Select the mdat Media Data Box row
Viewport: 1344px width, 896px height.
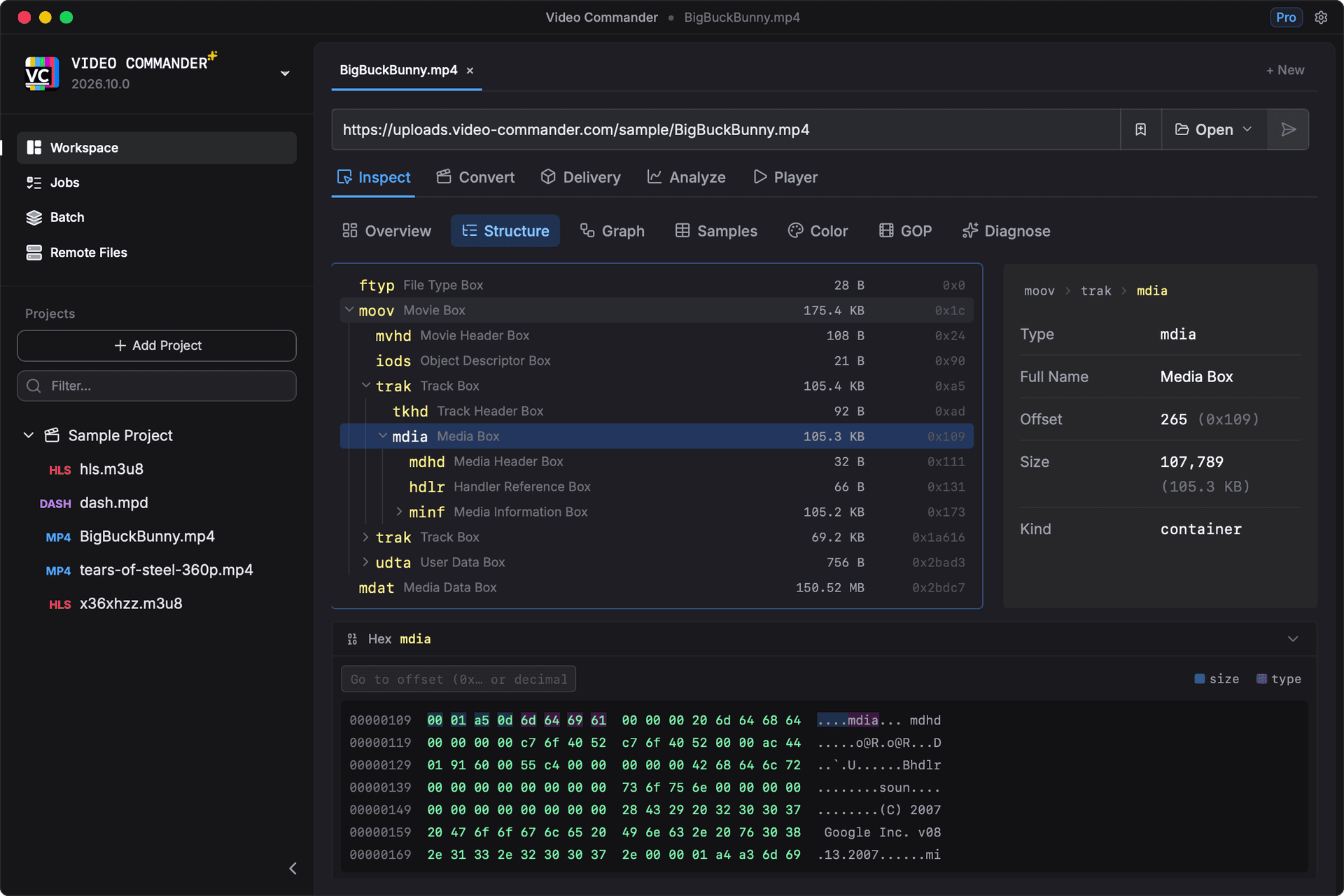pos(657,588)
